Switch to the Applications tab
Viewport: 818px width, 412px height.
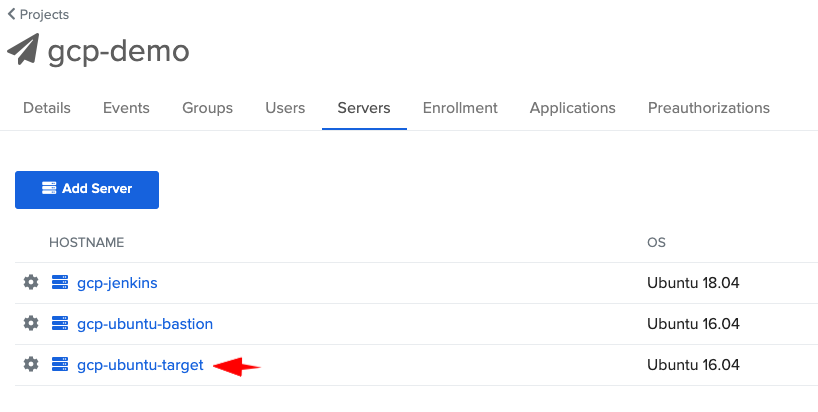click(x=572, y=108)
